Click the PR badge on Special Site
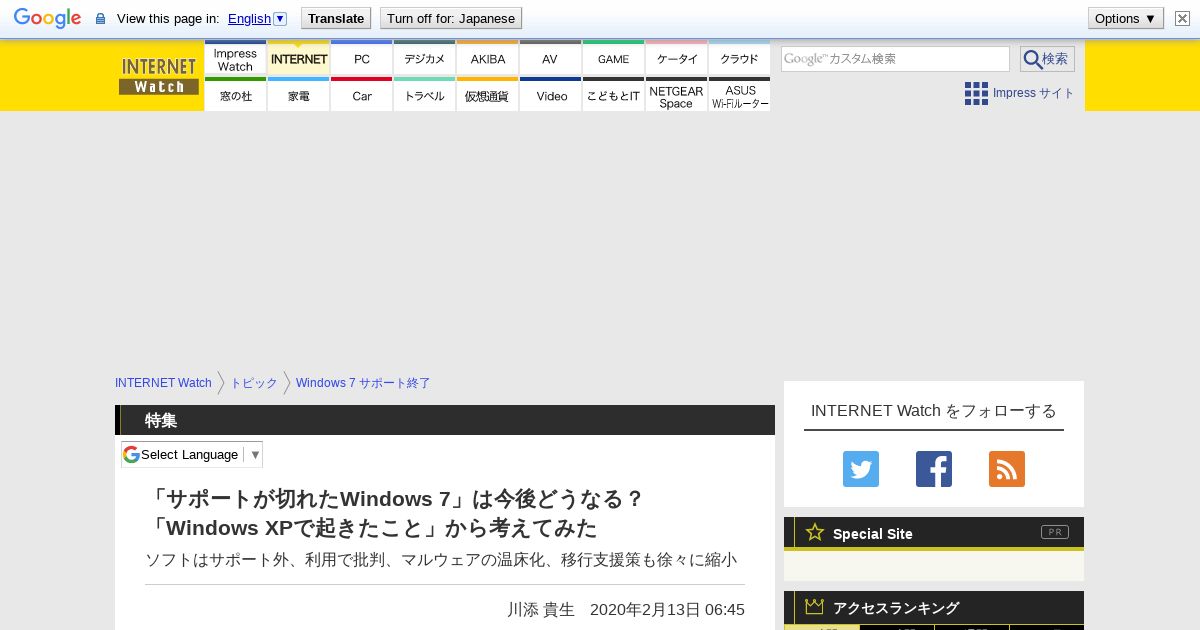Viewport: 1200px width, 630px height. (x=1055, y=532)
